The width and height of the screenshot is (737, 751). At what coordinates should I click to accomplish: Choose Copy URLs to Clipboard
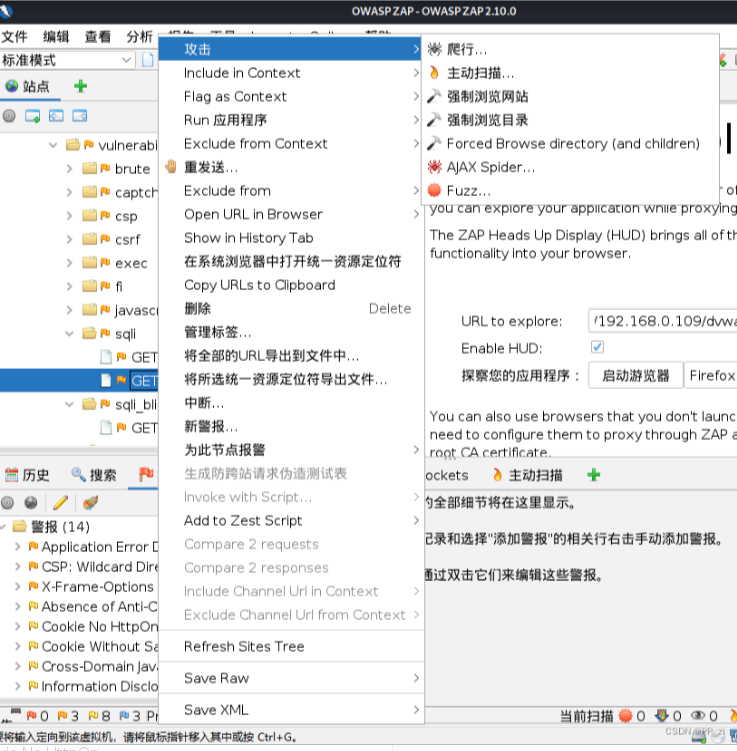click(x=290, y=285)
